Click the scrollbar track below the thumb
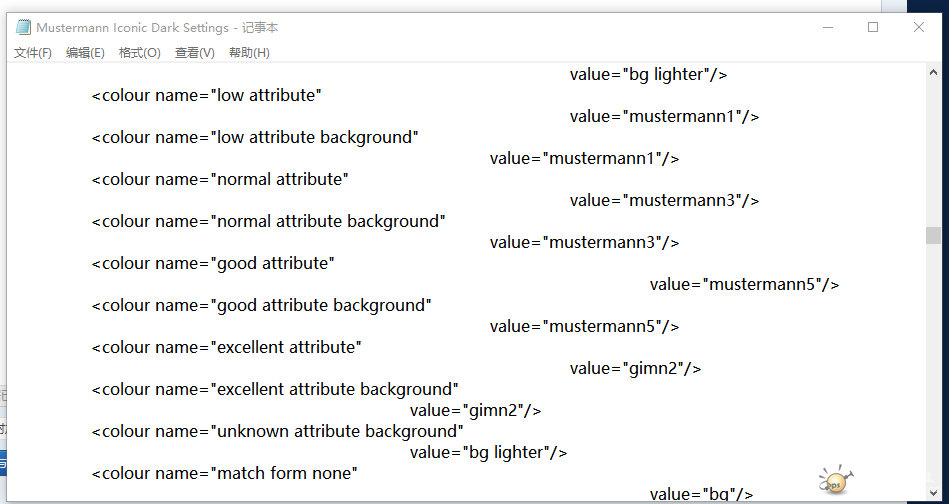Screen dimensions: 949x504 (x=933, y=380)
